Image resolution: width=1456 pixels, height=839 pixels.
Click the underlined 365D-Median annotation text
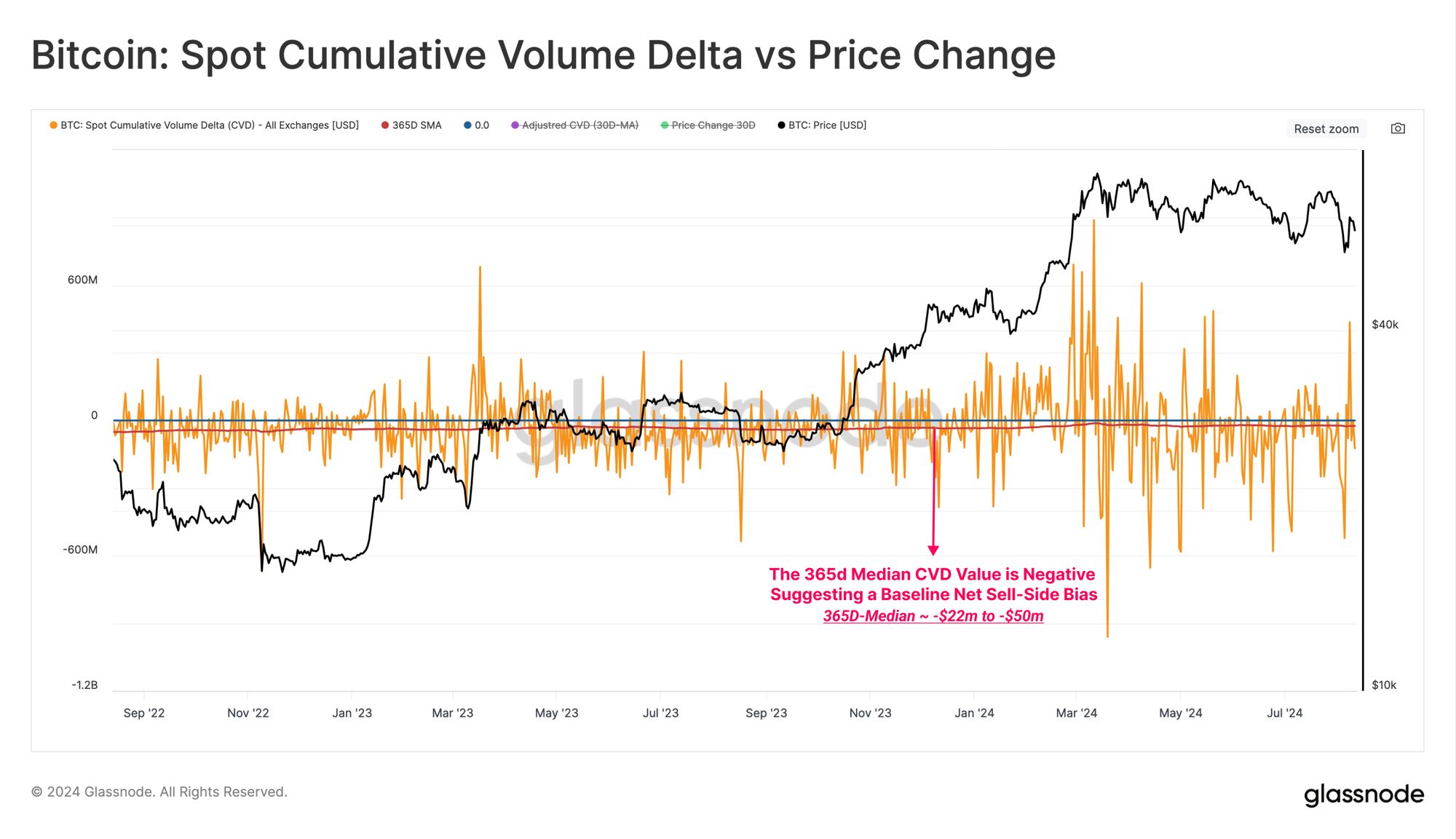tap(933, 616)
